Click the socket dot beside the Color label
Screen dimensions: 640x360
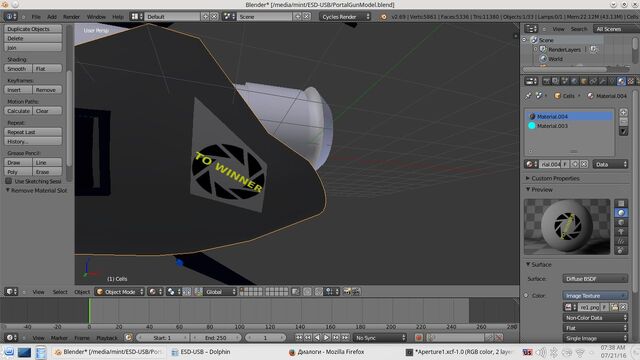click(x=526, y=296)
